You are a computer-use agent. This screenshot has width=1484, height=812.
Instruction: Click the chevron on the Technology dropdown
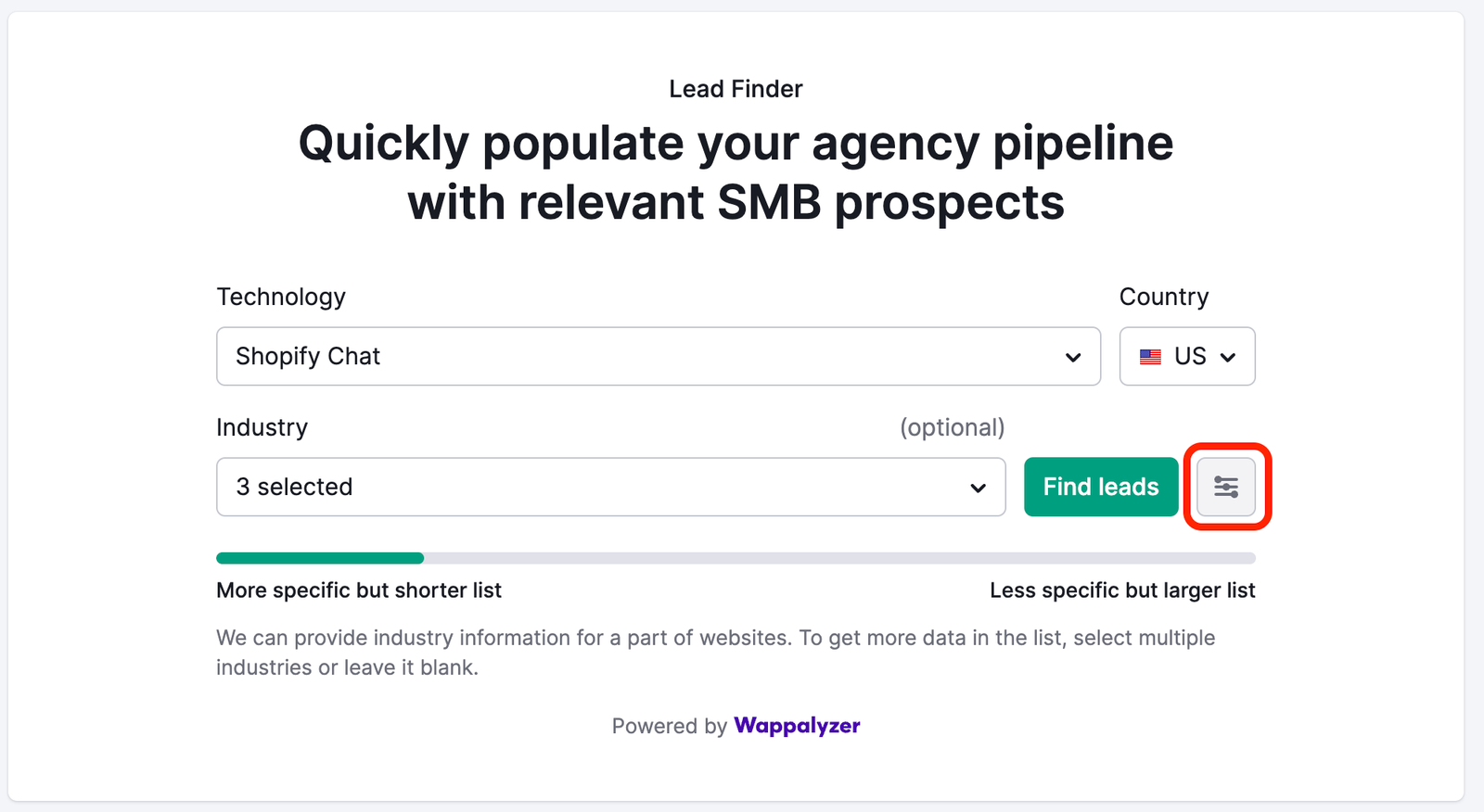point(1073,356)
